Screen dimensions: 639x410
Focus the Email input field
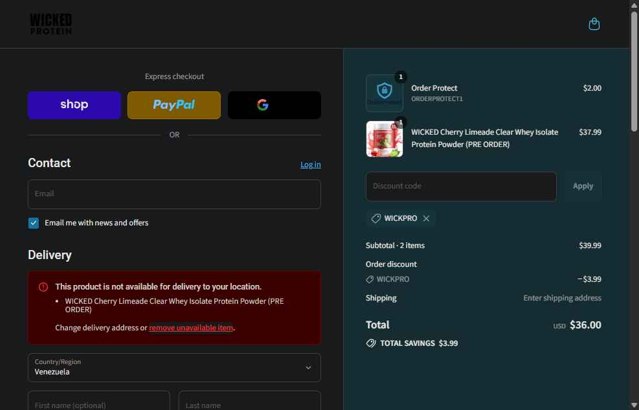point(174,194)
